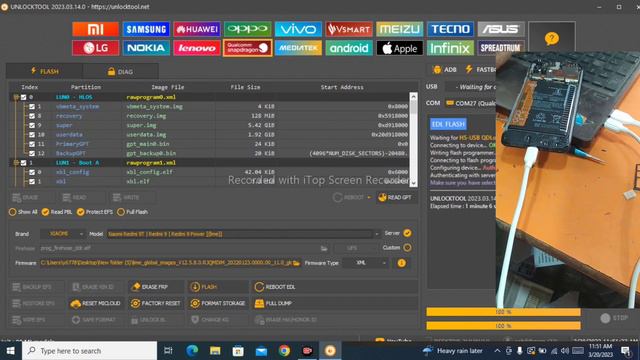Show hidden system tray icons
The height and width of the screenshot is (360, 640).
coord(497,351)
